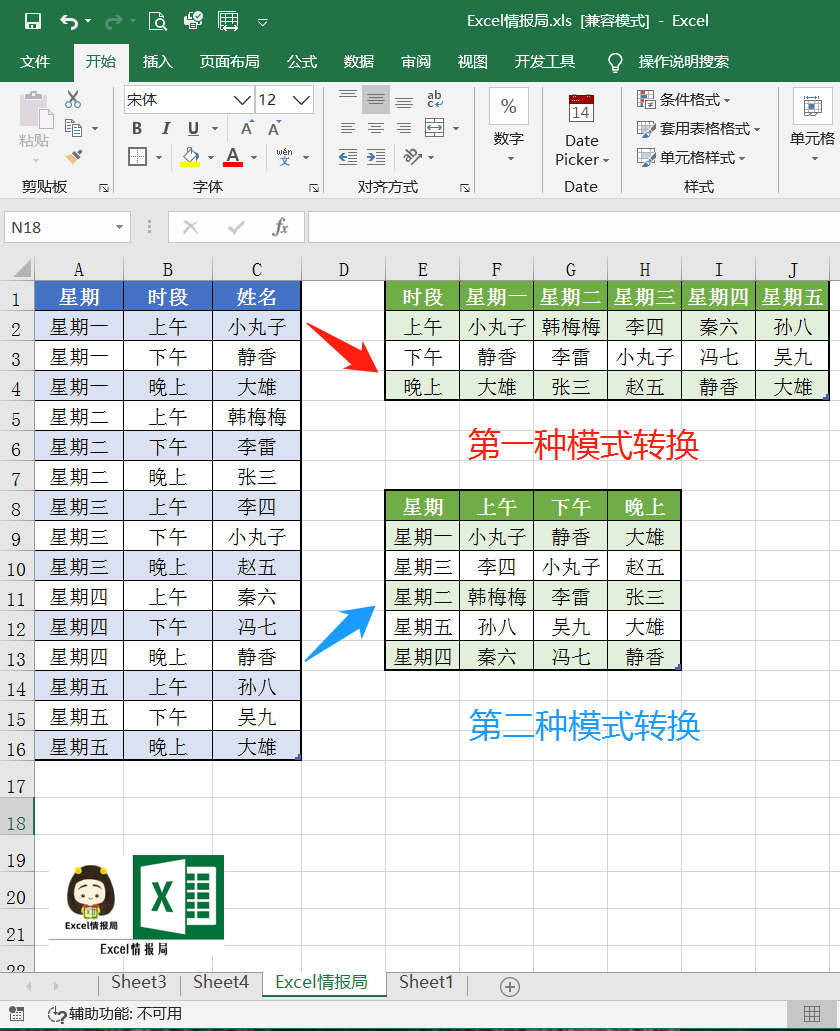This screenshot has width=840, height=1031.
Task: Click the Insert Function fx icon
Action: tap(281, 227)
